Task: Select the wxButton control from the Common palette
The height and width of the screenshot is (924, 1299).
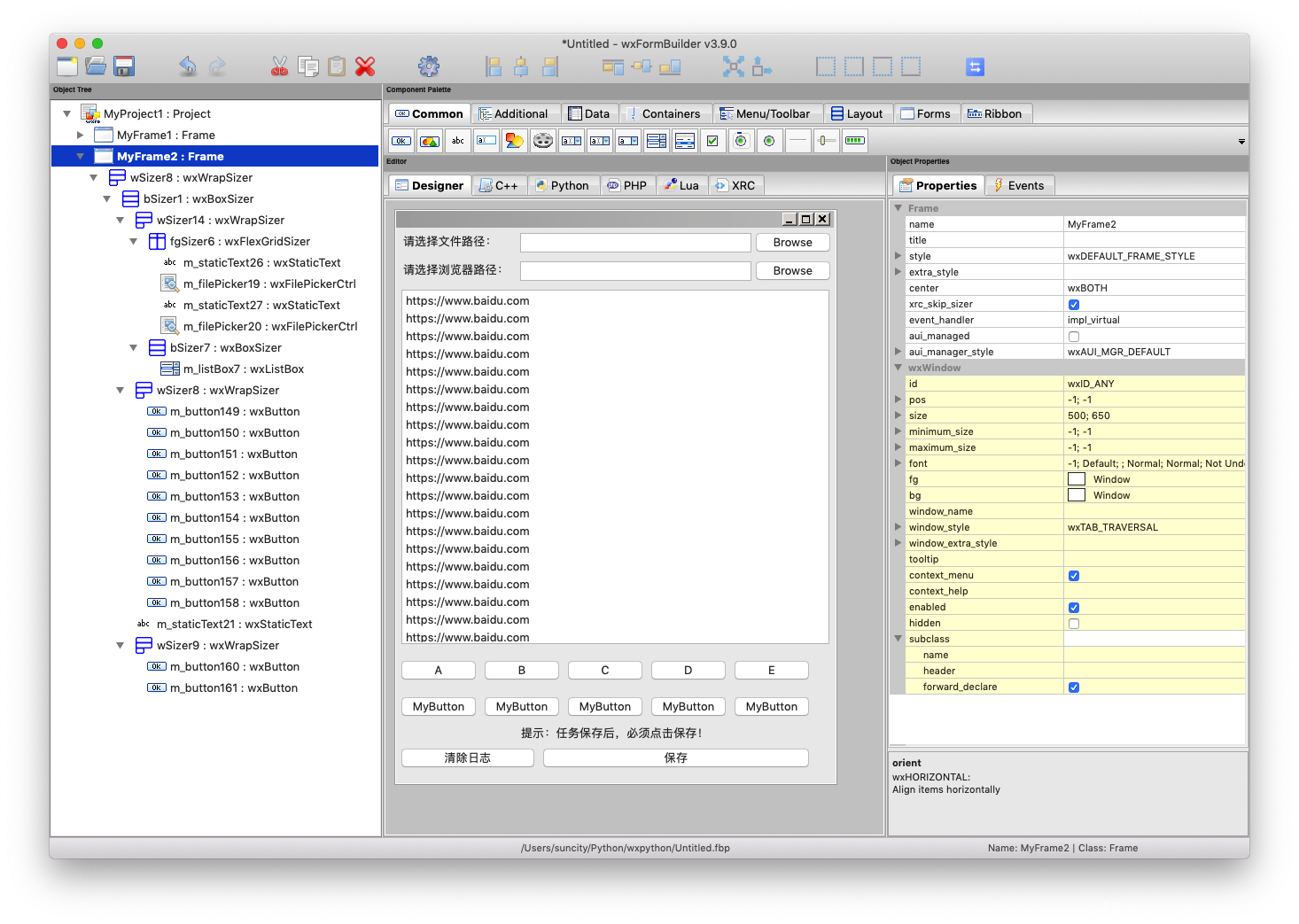Action: (400, 140)
